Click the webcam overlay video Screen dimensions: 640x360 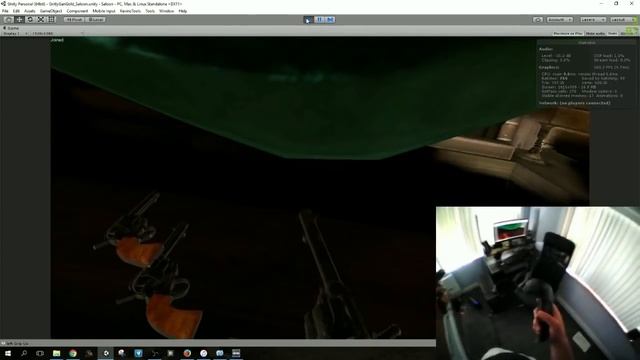[x=538, y=283]
